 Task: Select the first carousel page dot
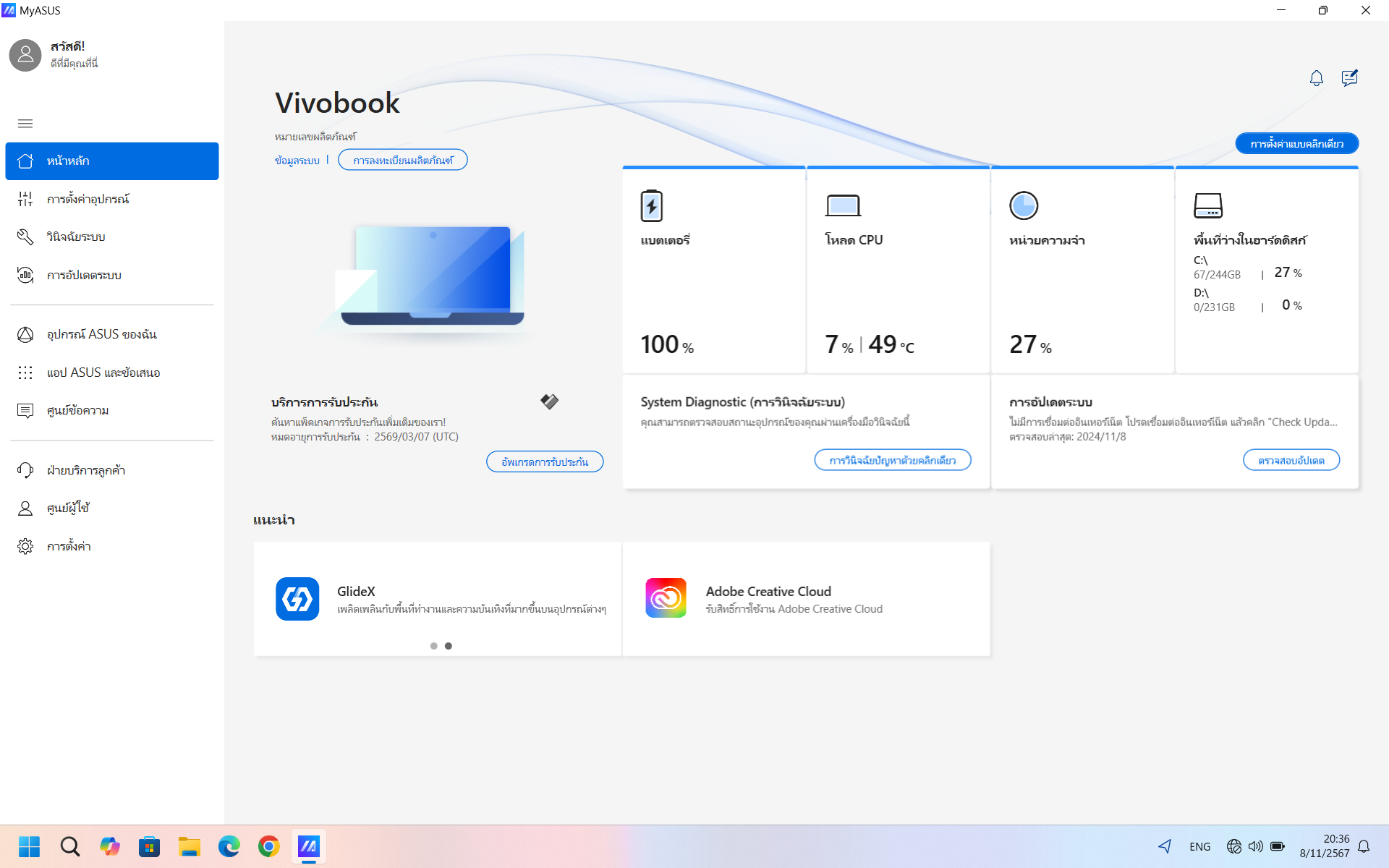(x=434, y=646)
